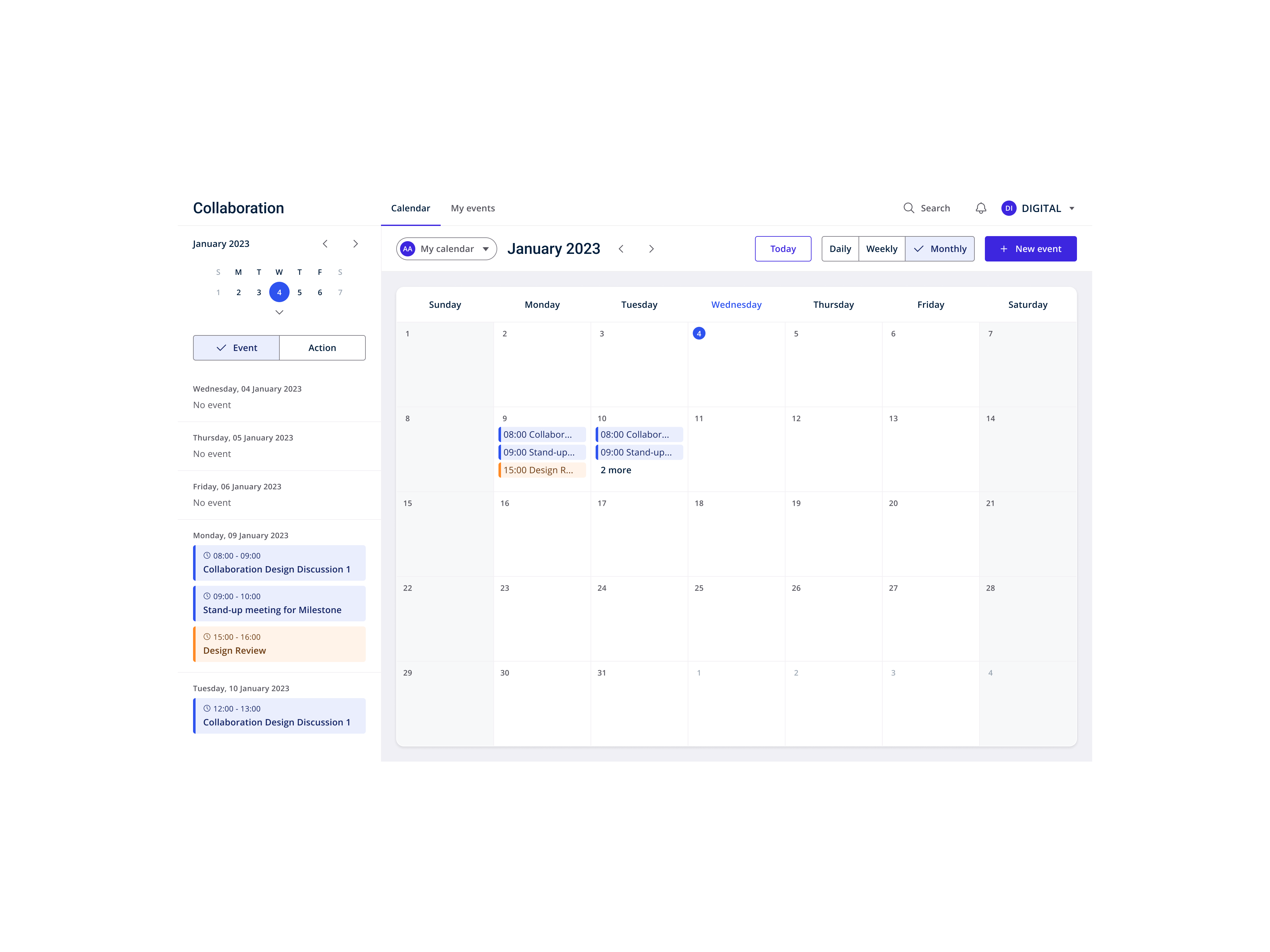The width and height of the screenshot is (1270, 952).
Task: Open sidebar 08:00 - 09:00 Collaboration Design Discussion 1
Action: [x=279, y=563]
